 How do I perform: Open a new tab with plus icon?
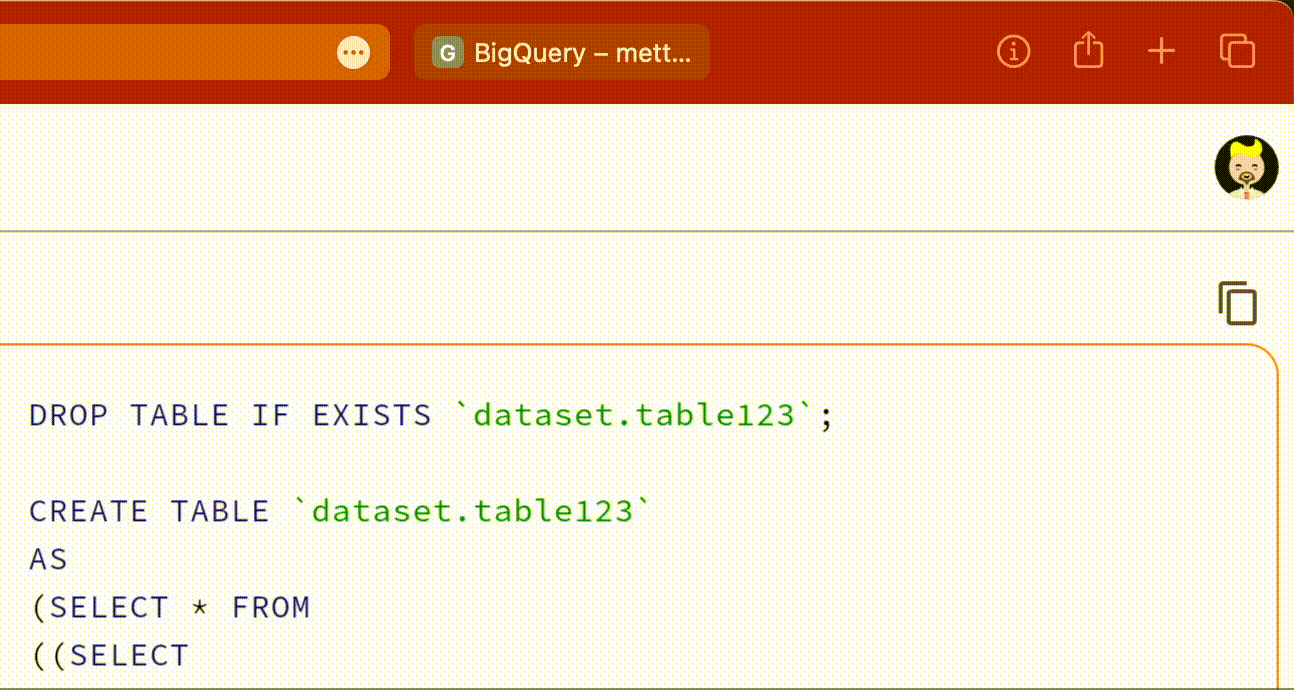(1161, 51)
